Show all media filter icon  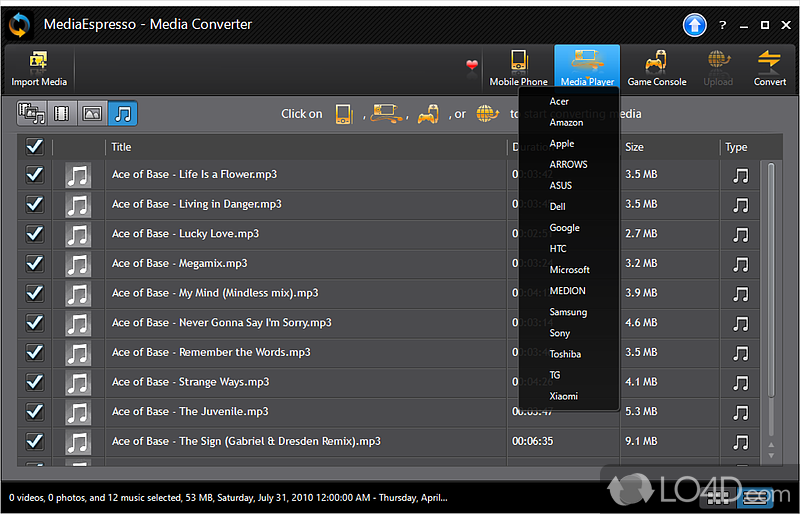click(x=32, y=113)
